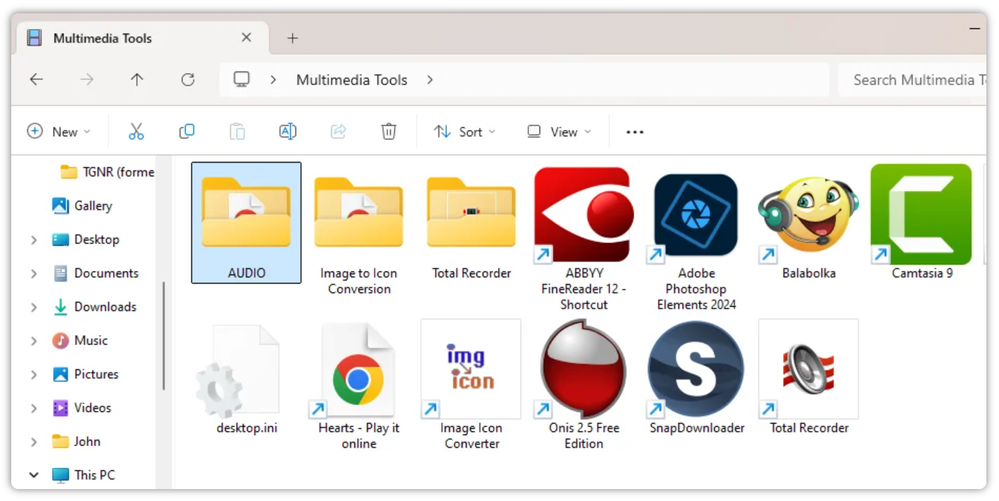
Task: Go back with the left arrow
Action: (x=36, y=80)
